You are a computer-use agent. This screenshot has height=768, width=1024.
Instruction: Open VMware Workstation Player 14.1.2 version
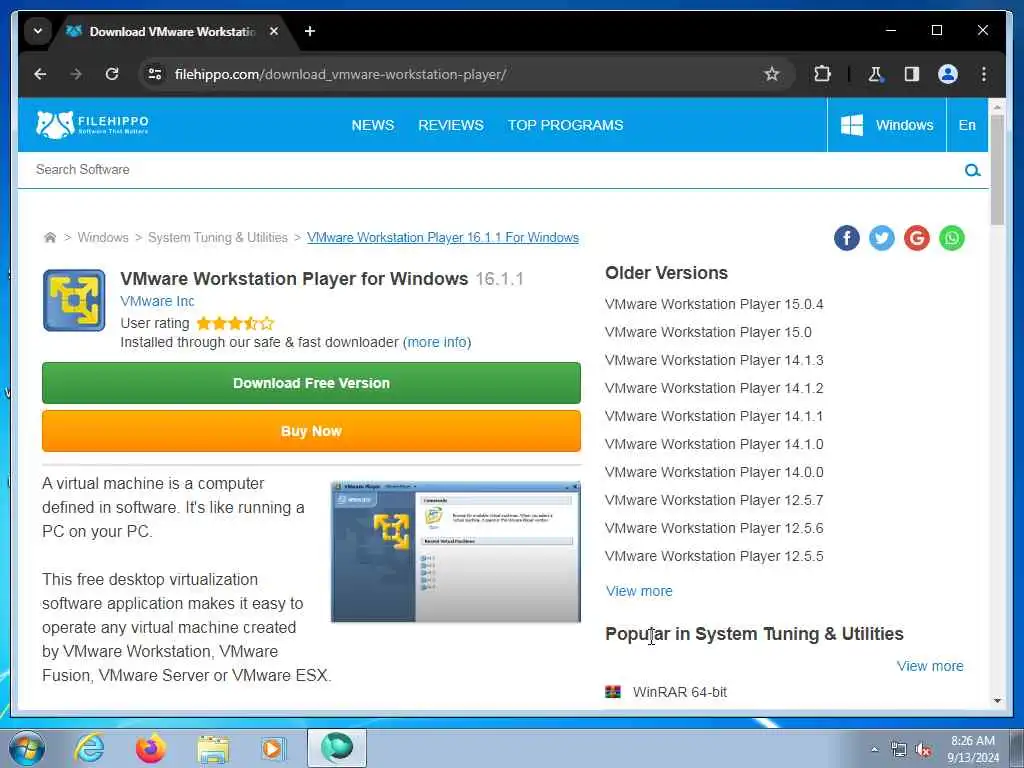coord(714,389)
